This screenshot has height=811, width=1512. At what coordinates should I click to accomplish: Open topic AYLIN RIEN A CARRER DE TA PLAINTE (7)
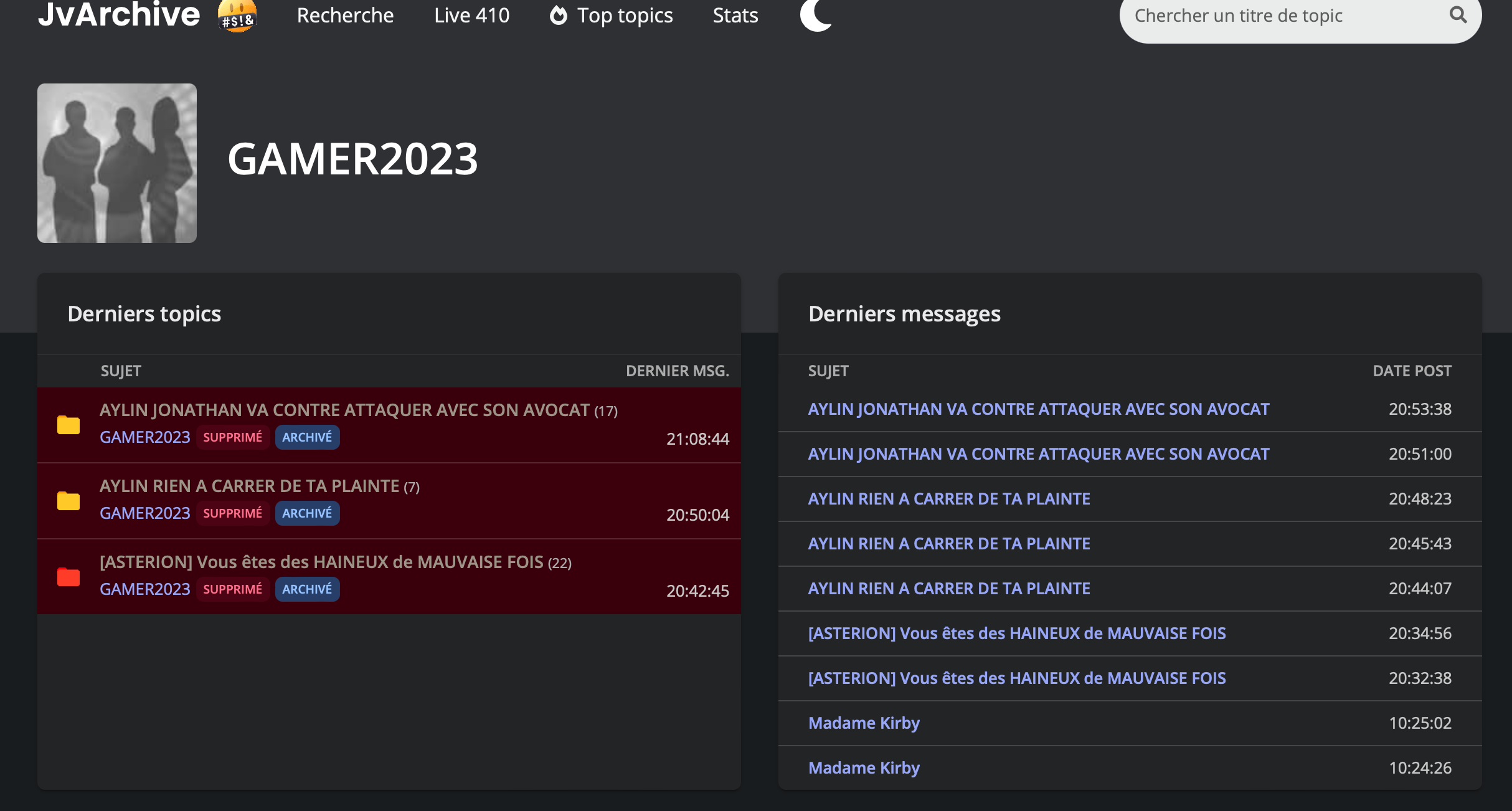249,486
